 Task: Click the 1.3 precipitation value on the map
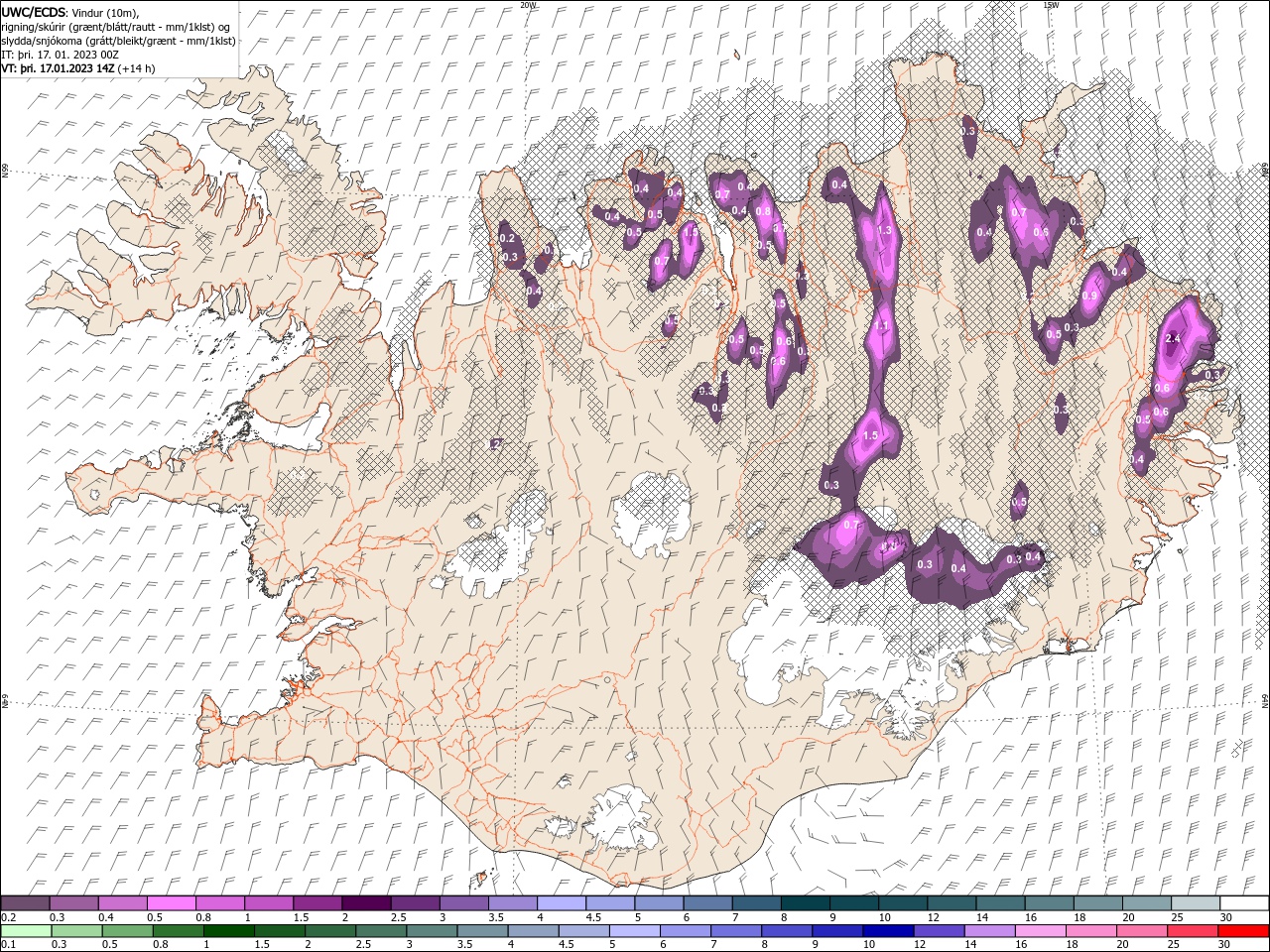(x=885, y=230)
